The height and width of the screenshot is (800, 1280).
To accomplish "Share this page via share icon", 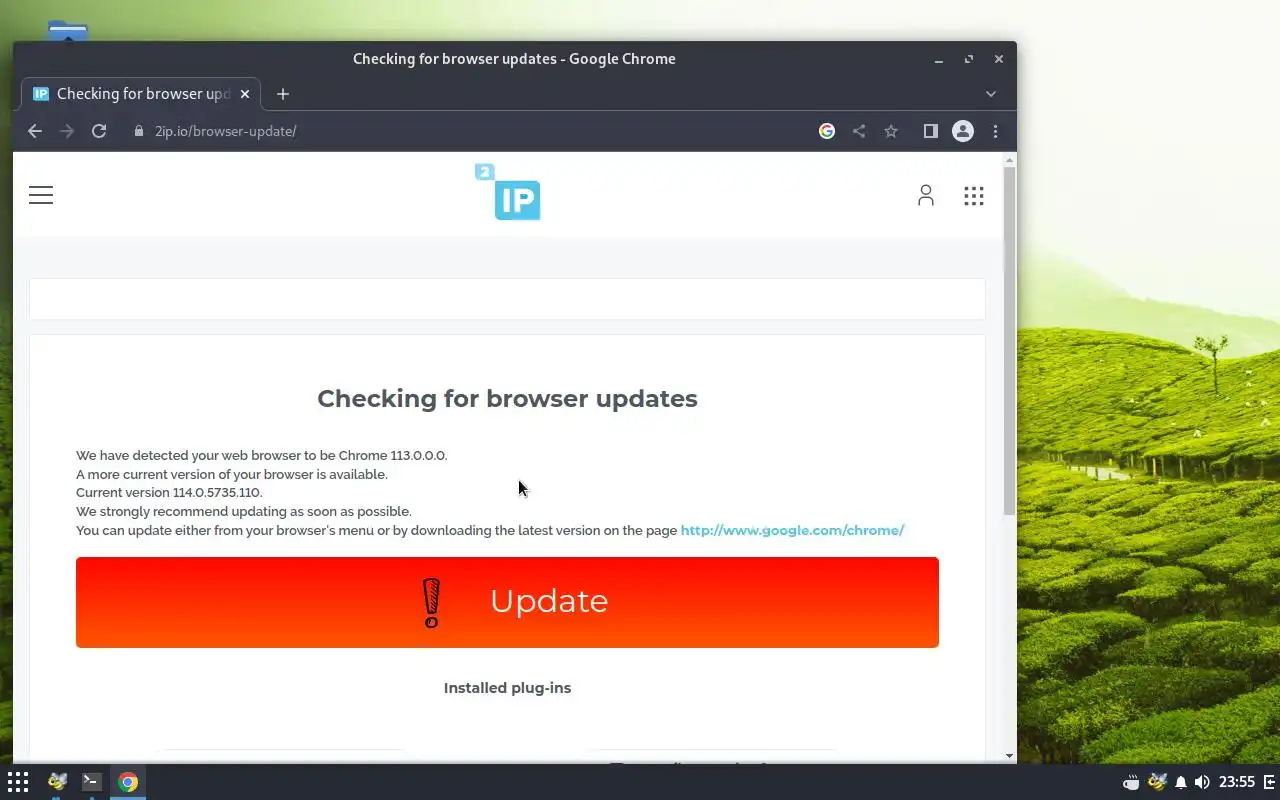I will (x=859, y=131).
